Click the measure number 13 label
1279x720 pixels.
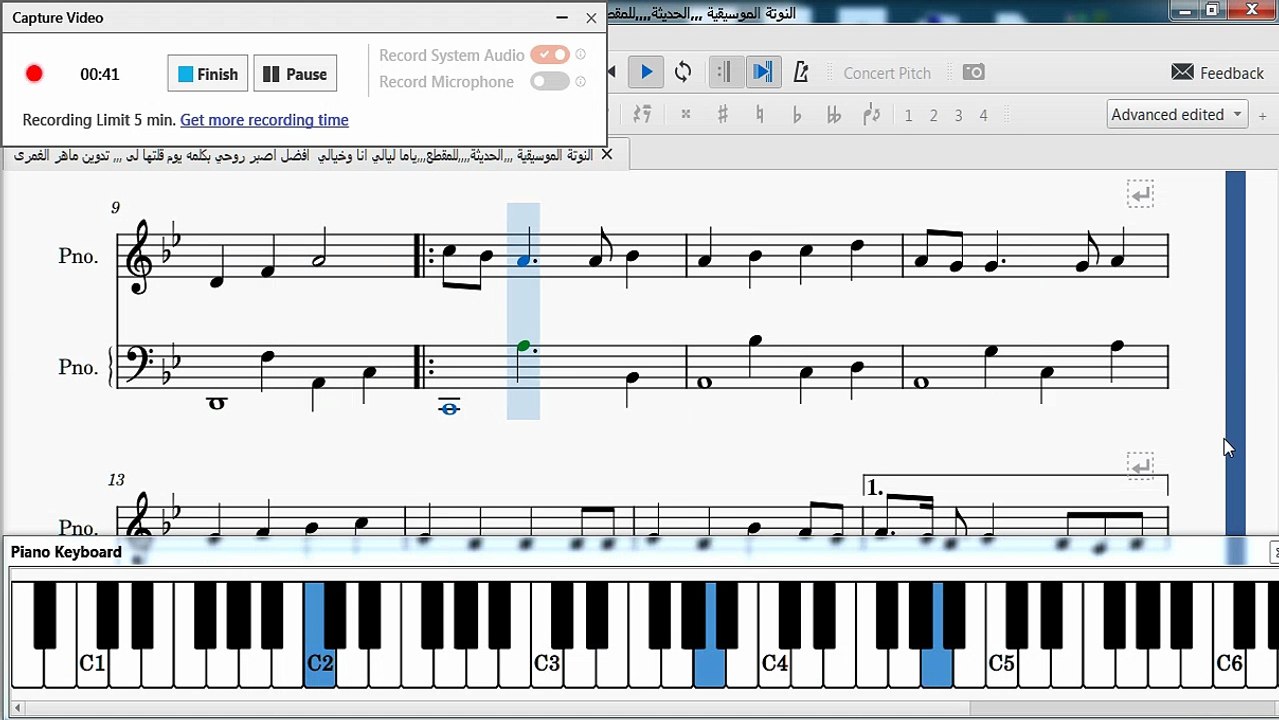(116, 480)
